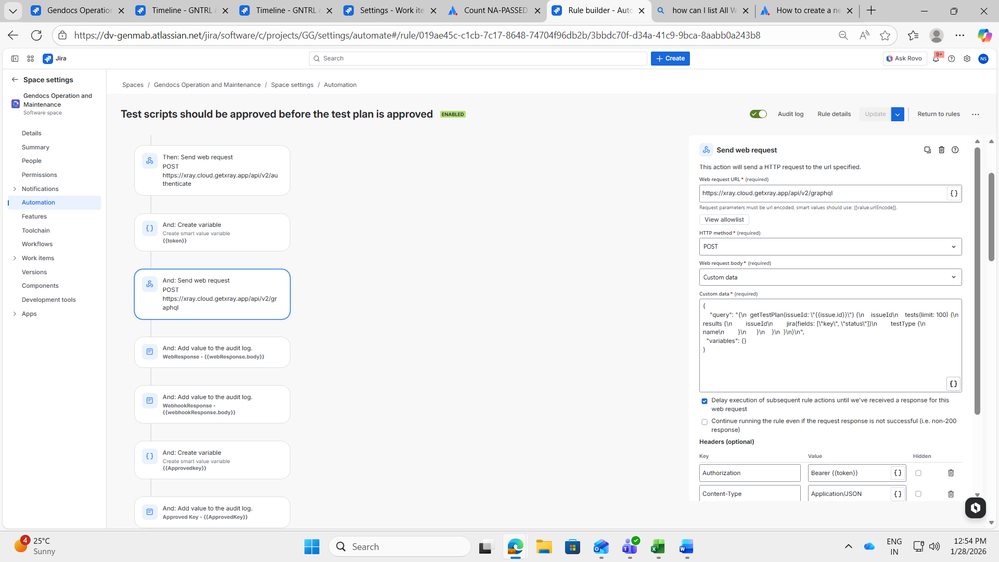The height and width of the screenshot is (562, 999).
Task: Open the user profile avatar
Action: coord(983,58)
